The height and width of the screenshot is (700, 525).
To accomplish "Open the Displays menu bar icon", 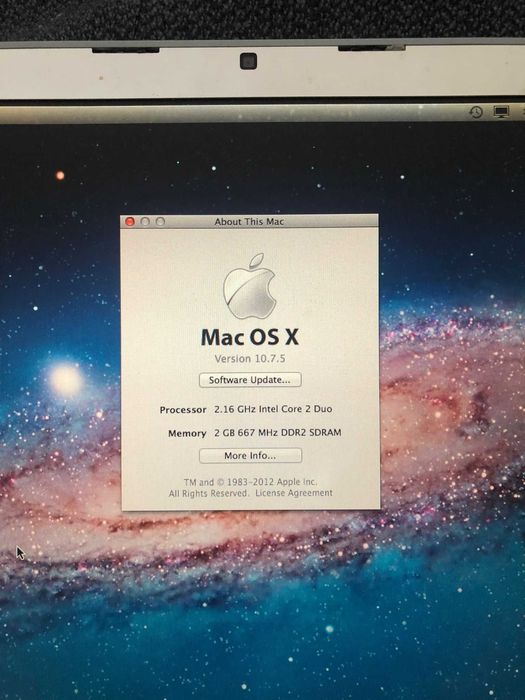I will pyautogui.click(x=501, y=112).
